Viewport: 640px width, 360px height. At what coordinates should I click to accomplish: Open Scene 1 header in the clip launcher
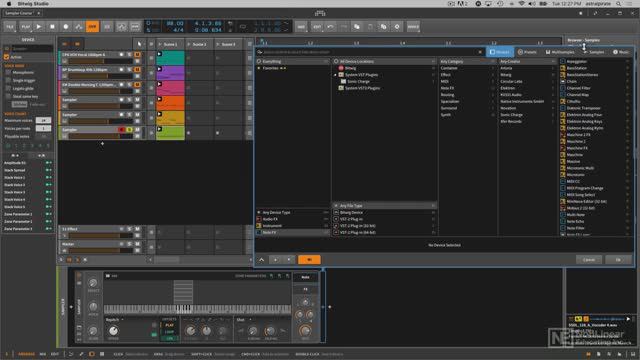click(x=170, y=44)
